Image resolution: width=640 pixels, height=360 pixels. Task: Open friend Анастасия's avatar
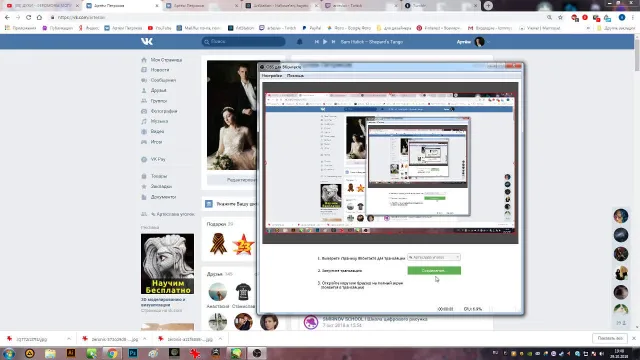(218, 292)
